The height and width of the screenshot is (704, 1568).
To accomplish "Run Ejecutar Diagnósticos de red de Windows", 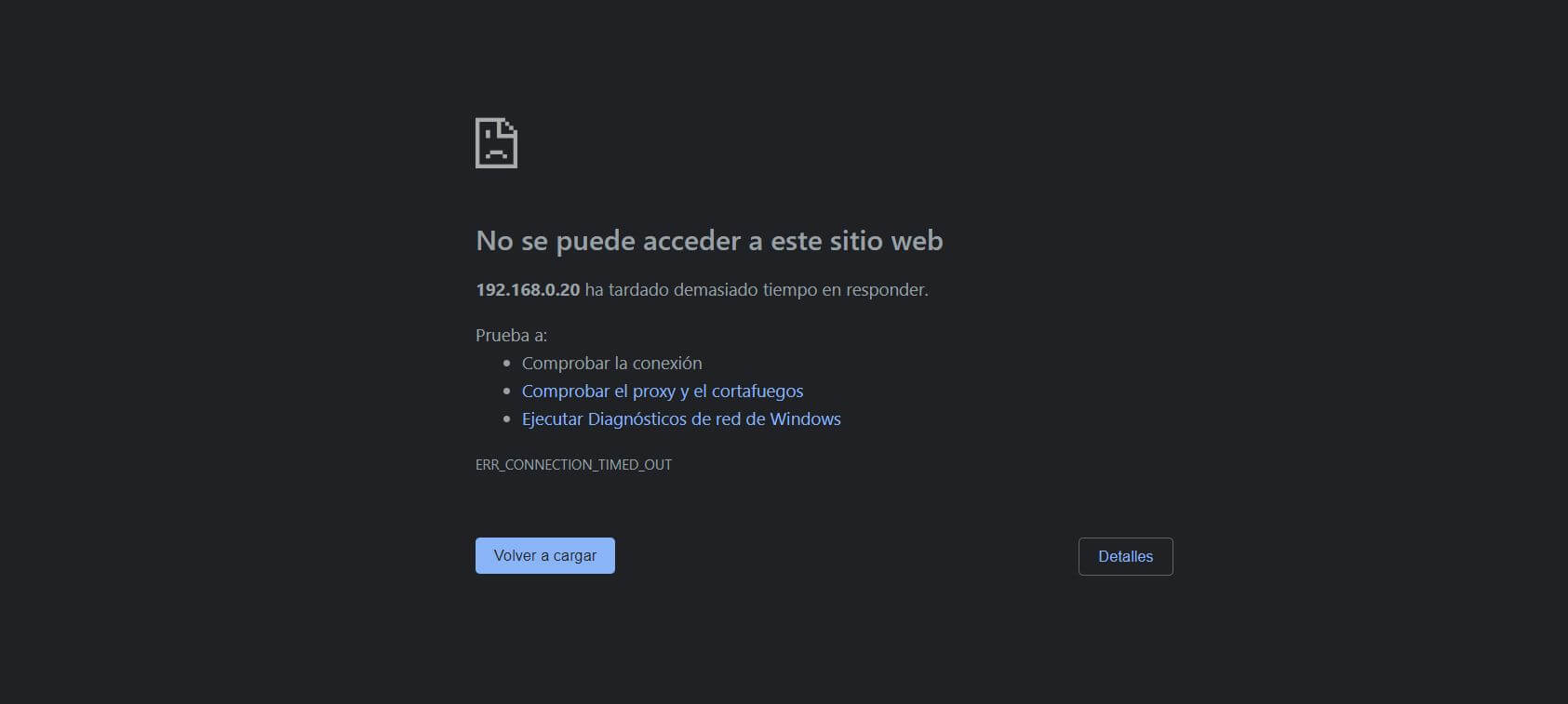I will pyautogui.click(x=681, y=419).
